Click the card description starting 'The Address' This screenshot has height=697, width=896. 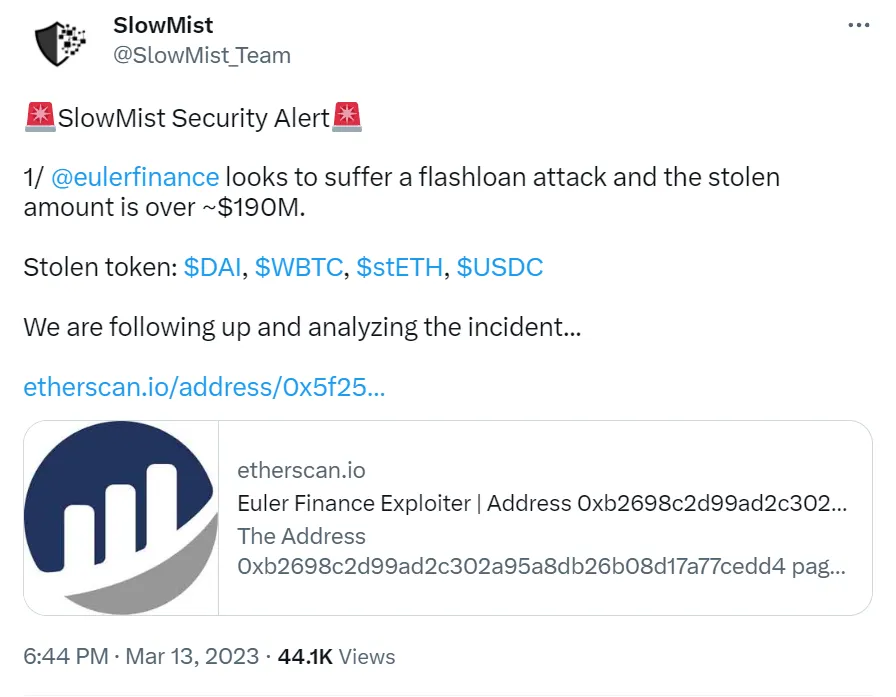[x=541, y=551]
